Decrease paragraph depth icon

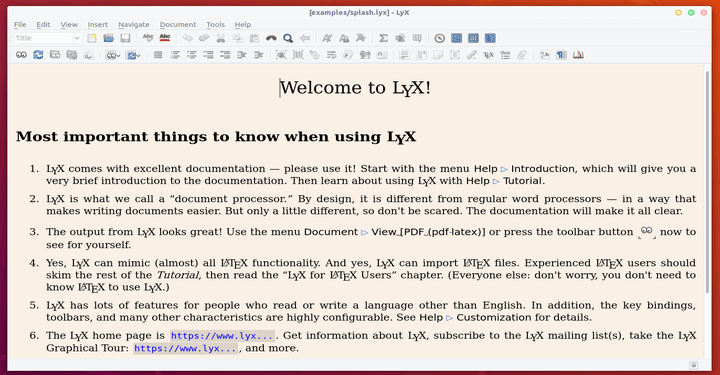[x=259, y=55]
